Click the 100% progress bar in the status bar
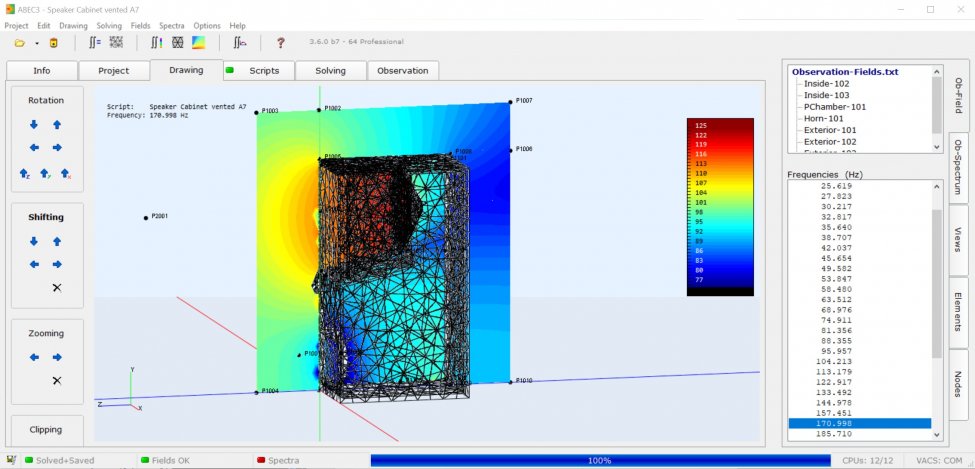Image resolution: width=975 pixels, height=469 pixels. point(600,461)
